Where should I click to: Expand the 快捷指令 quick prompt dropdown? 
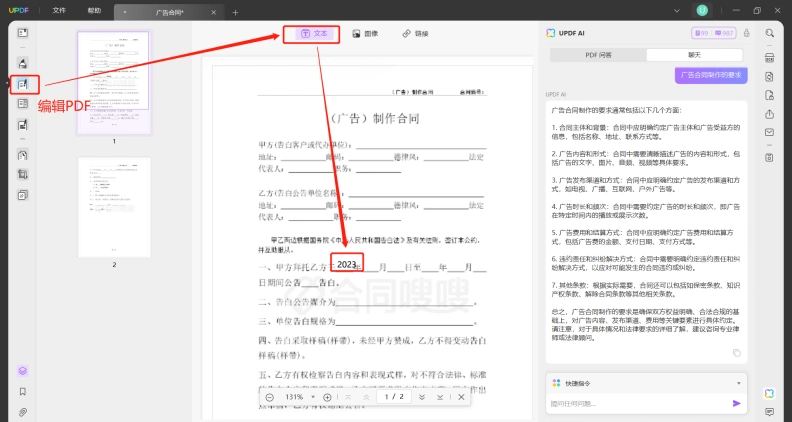tap(738, 383)
